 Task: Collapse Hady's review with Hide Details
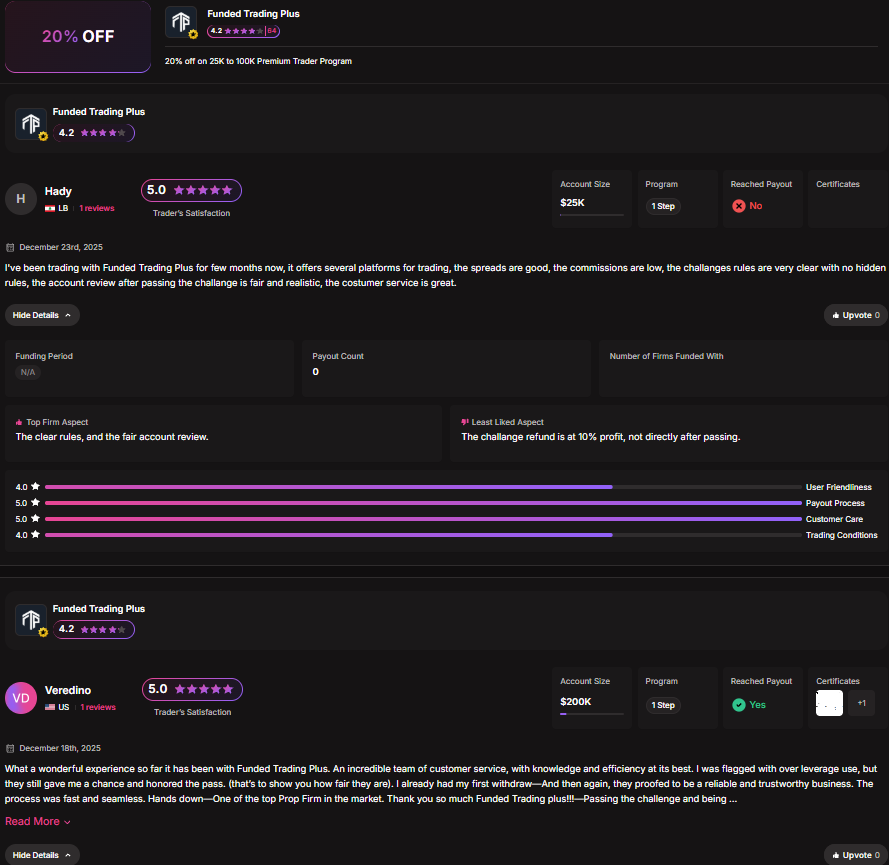point(42,315)
